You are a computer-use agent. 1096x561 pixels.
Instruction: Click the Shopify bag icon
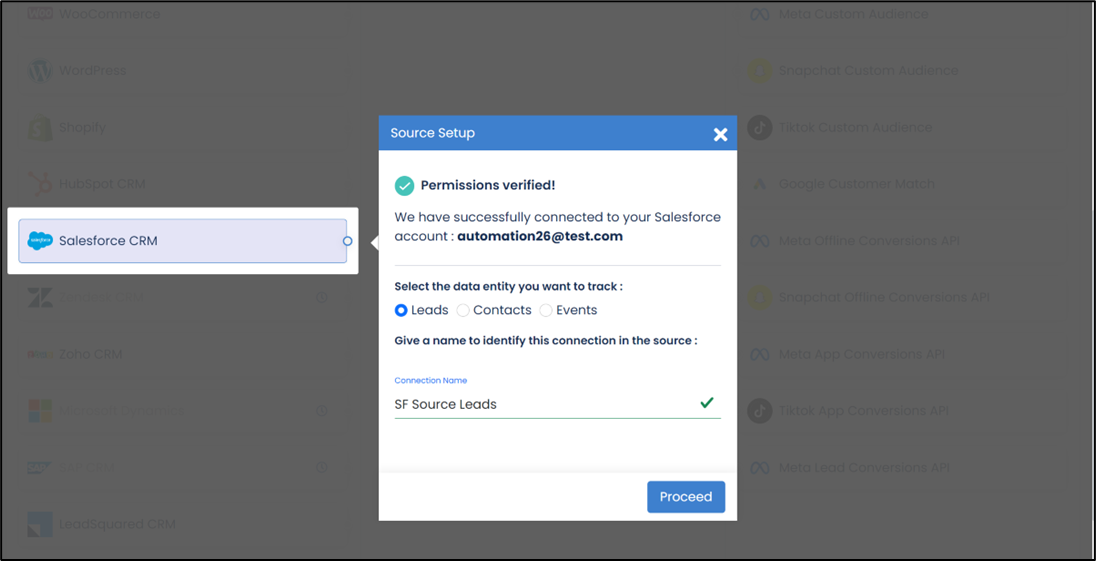click(40, 127)
